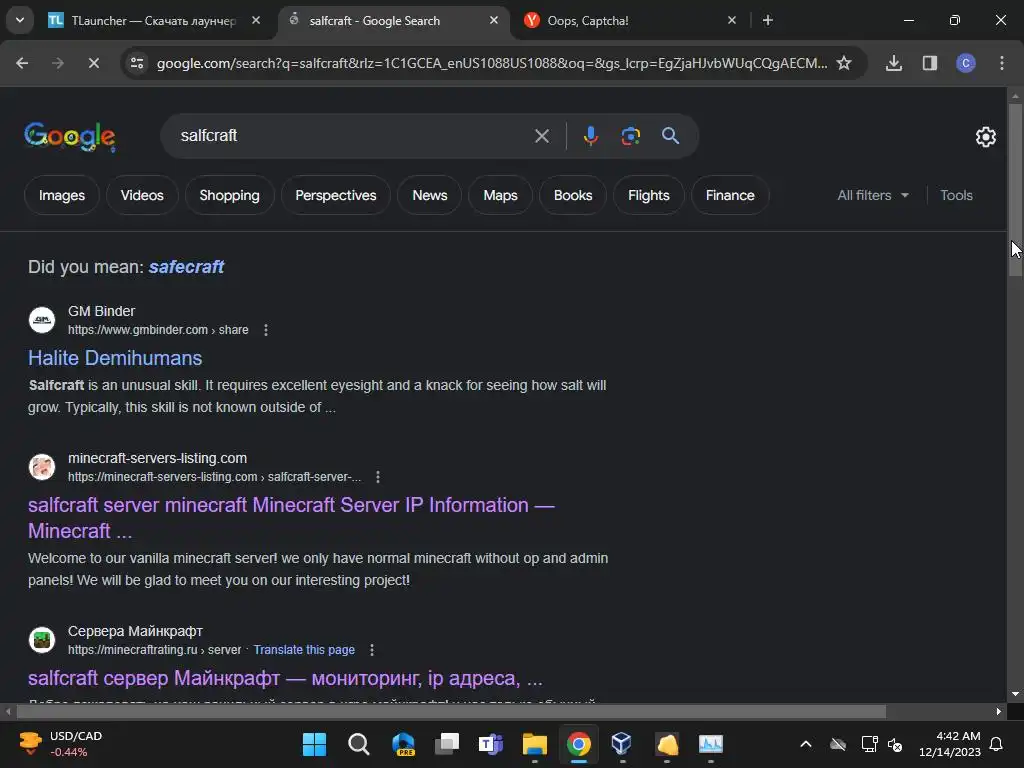
Task: Filter results by Flights
Action: click(x=648, y=195)
